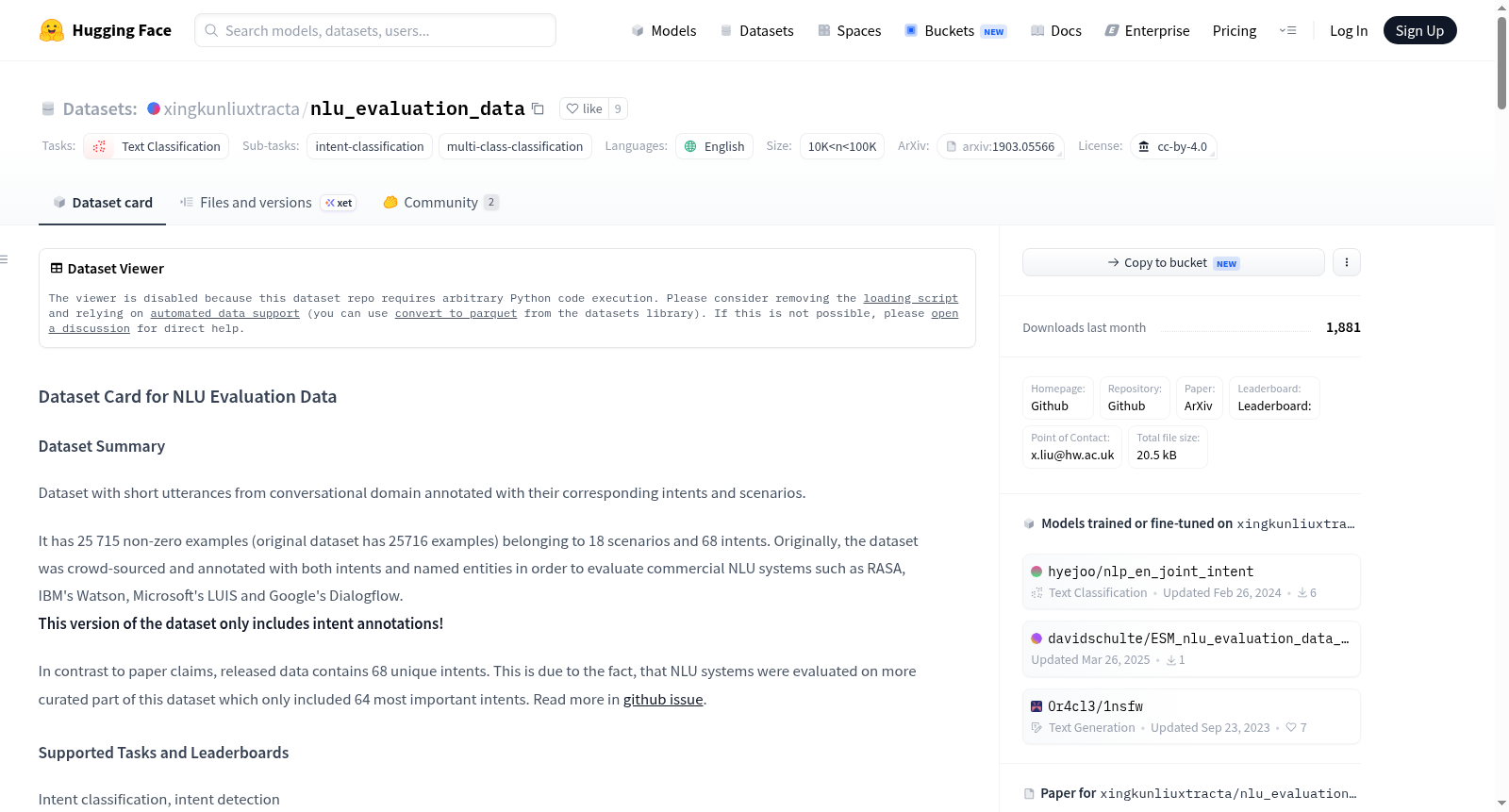The image size is (1509, 812).
Task: Open Docs in the top navigation
Action: coord(1056,30)
